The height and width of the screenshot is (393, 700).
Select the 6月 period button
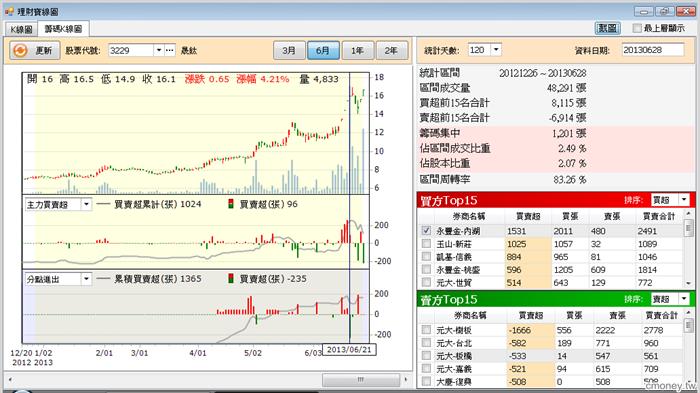pos(323,50)
